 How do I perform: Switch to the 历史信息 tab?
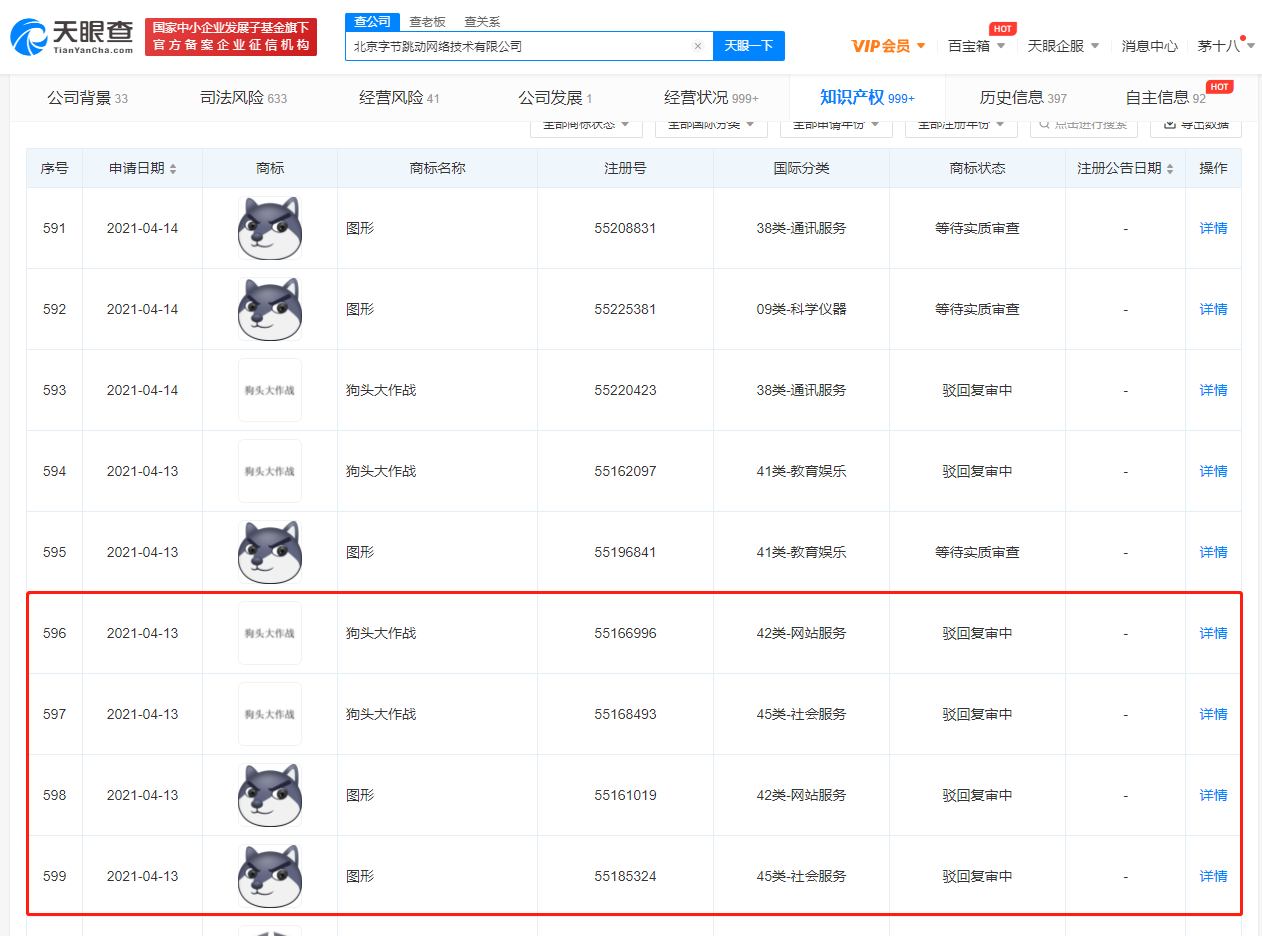coord(1023,98)
